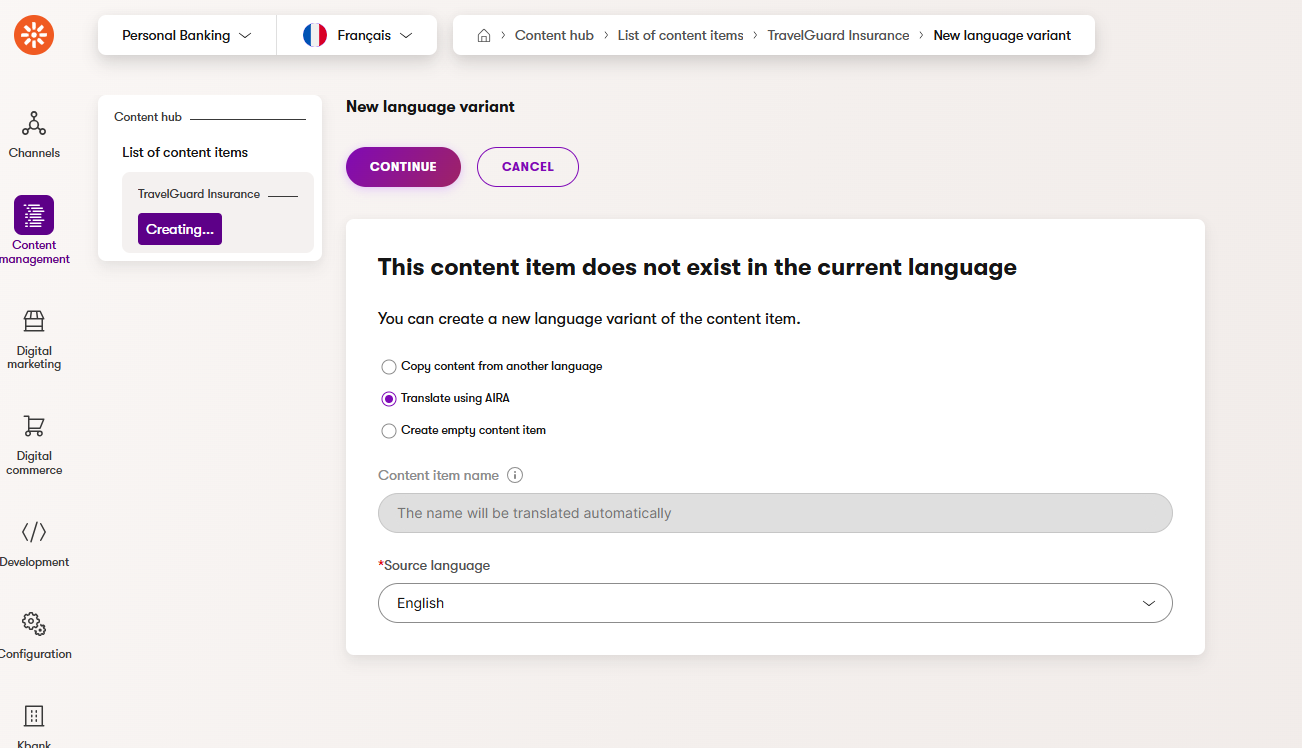Image resolution: width=1302 pixels, height=748 pixels.
Task: Open the Development code icon
Action: [x=34, y=532]
